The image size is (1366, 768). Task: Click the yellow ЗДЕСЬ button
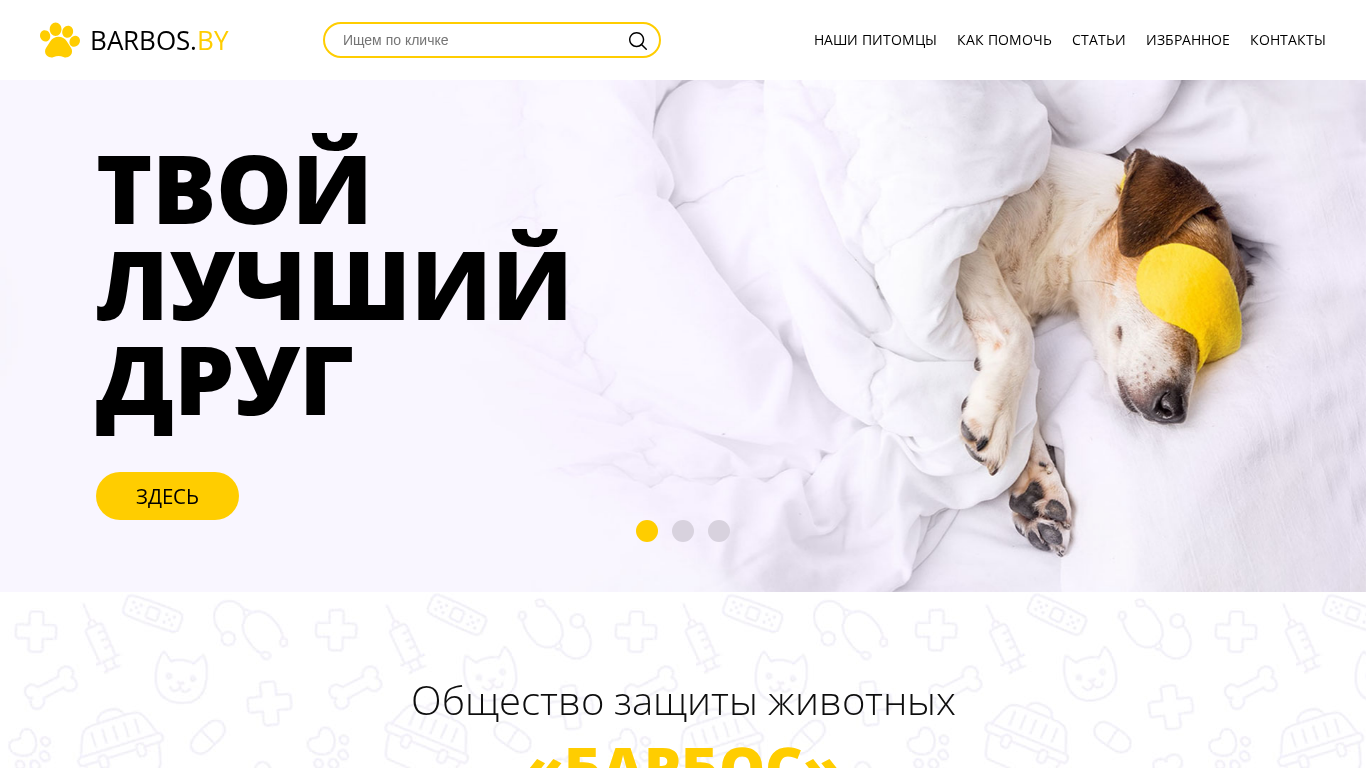point(167,496)
